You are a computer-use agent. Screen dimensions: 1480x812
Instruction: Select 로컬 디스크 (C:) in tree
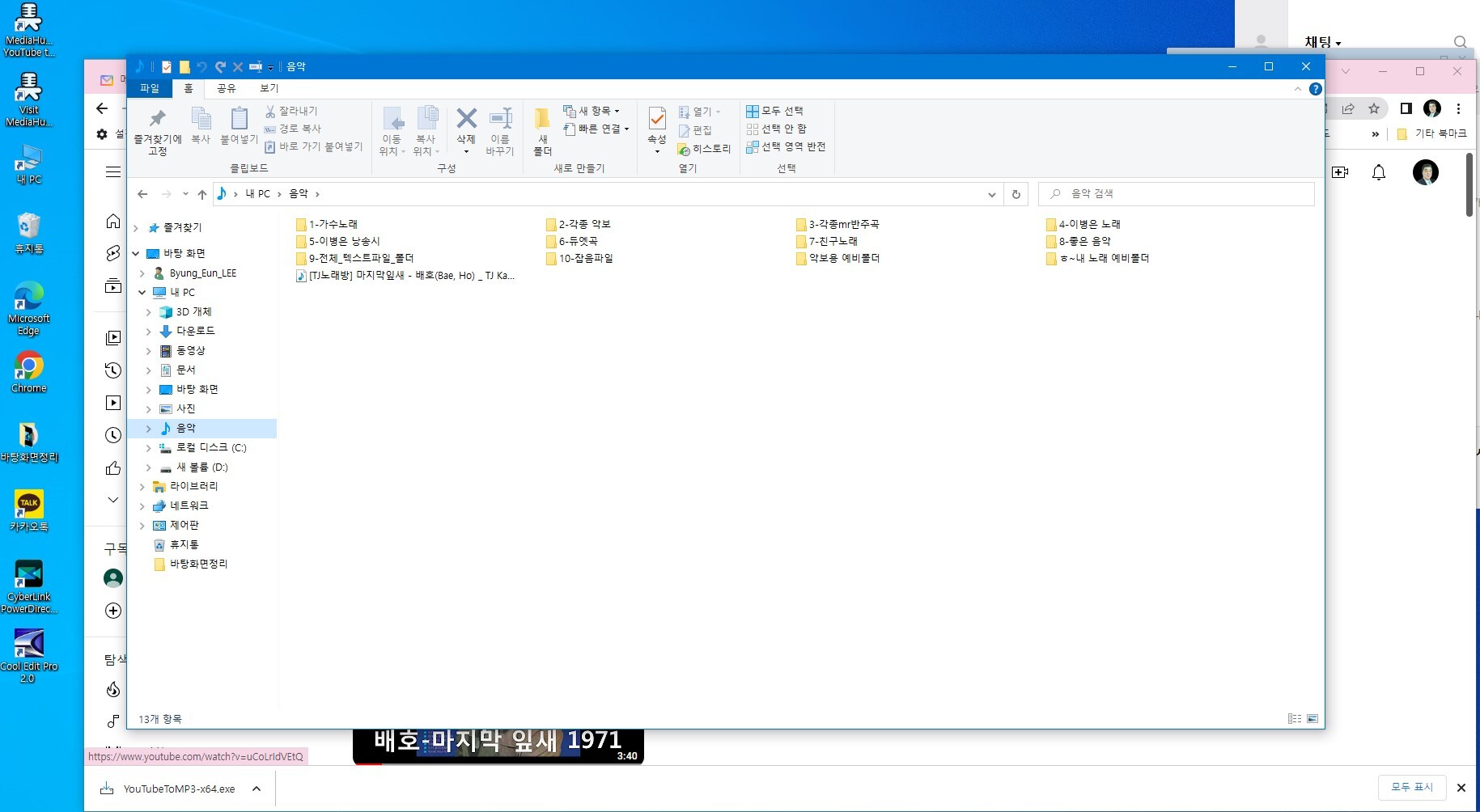click(x=210, y=448)
